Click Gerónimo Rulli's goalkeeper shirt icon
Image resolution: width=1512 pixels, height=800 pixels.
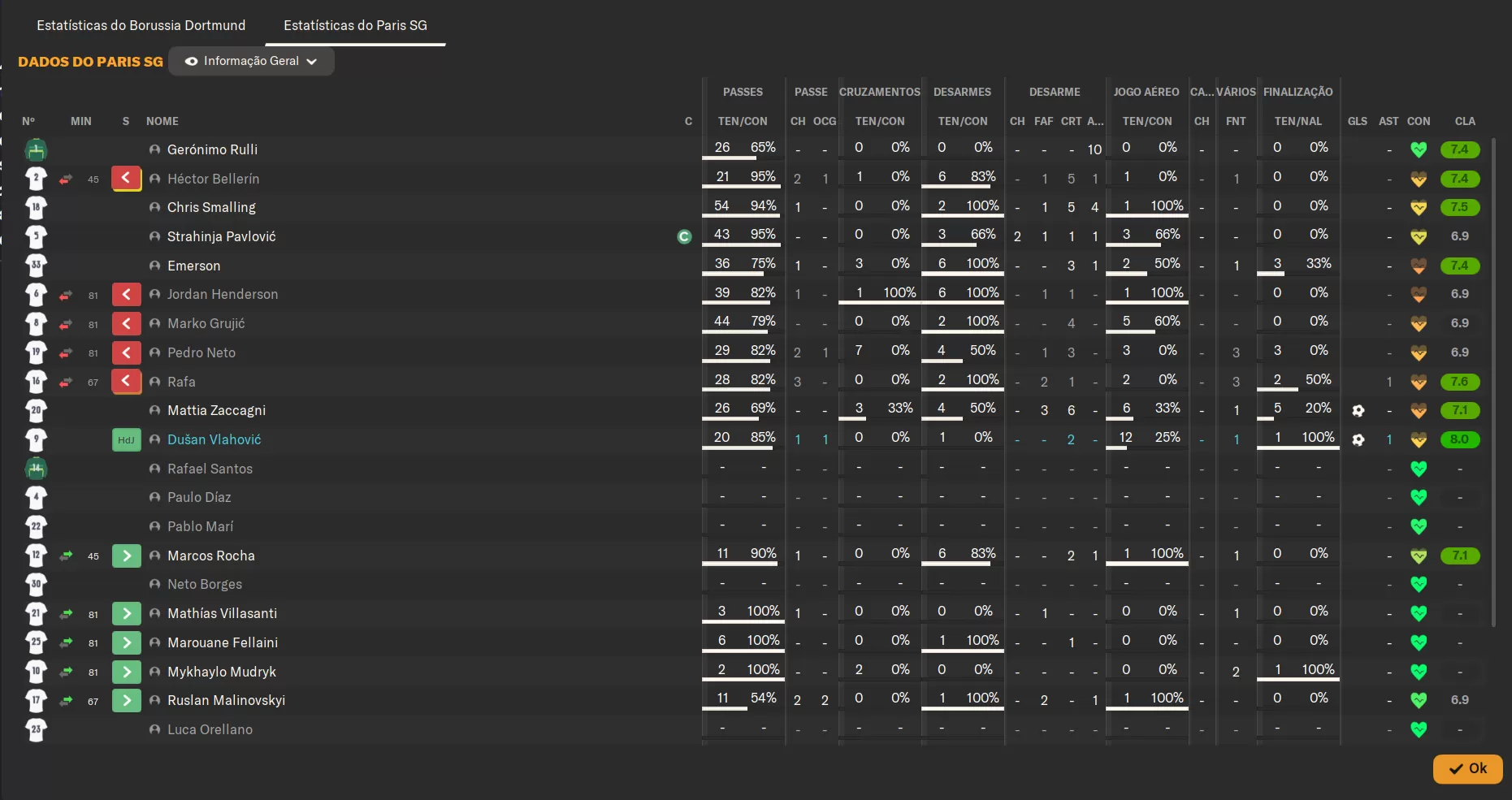[36, 149]
